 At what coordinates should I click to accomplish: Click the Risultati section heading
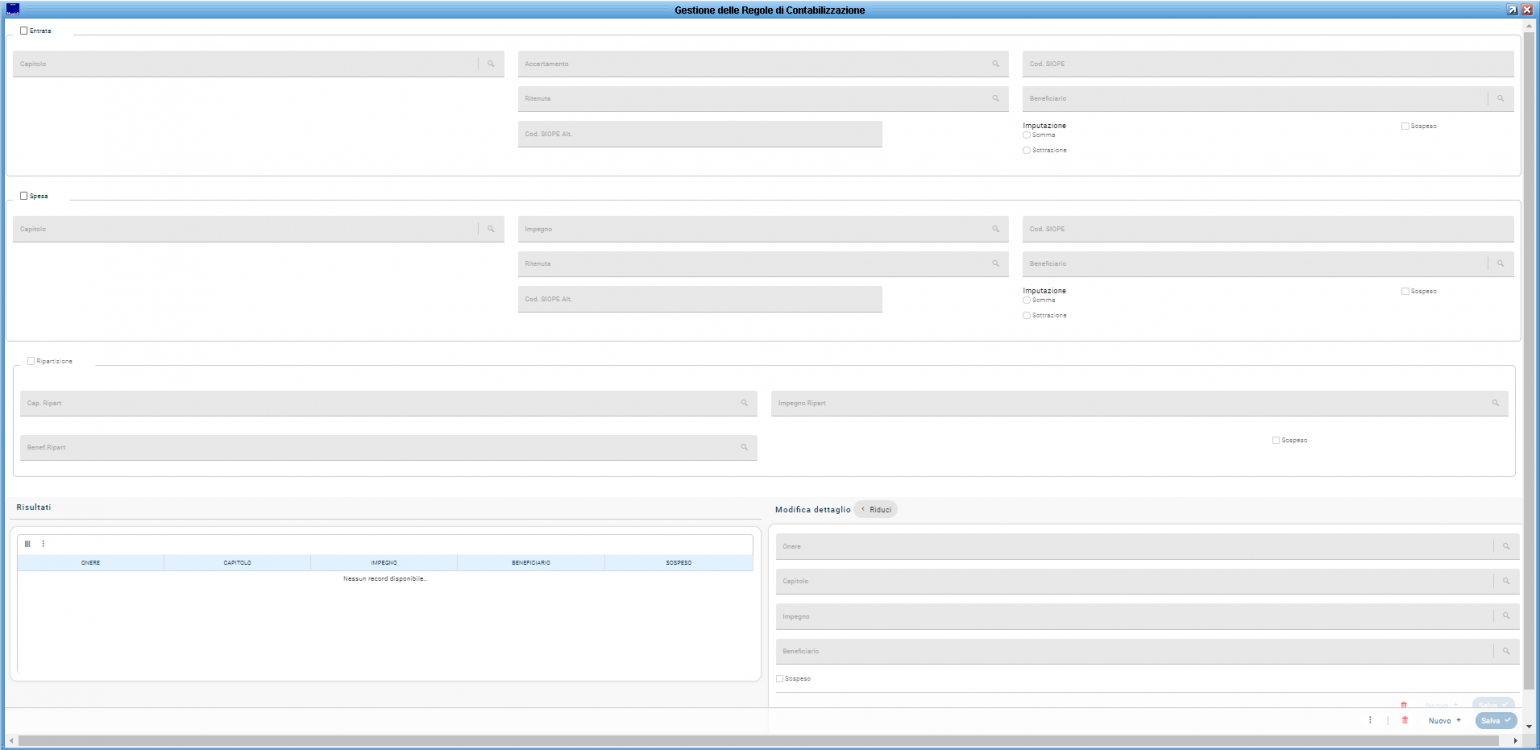tap(34, 507)
